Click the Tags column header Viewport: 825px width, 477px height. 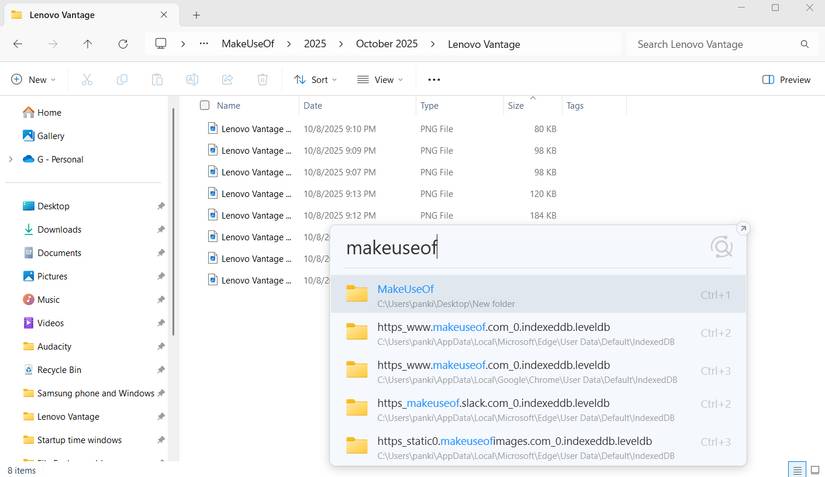click(575, 106)
